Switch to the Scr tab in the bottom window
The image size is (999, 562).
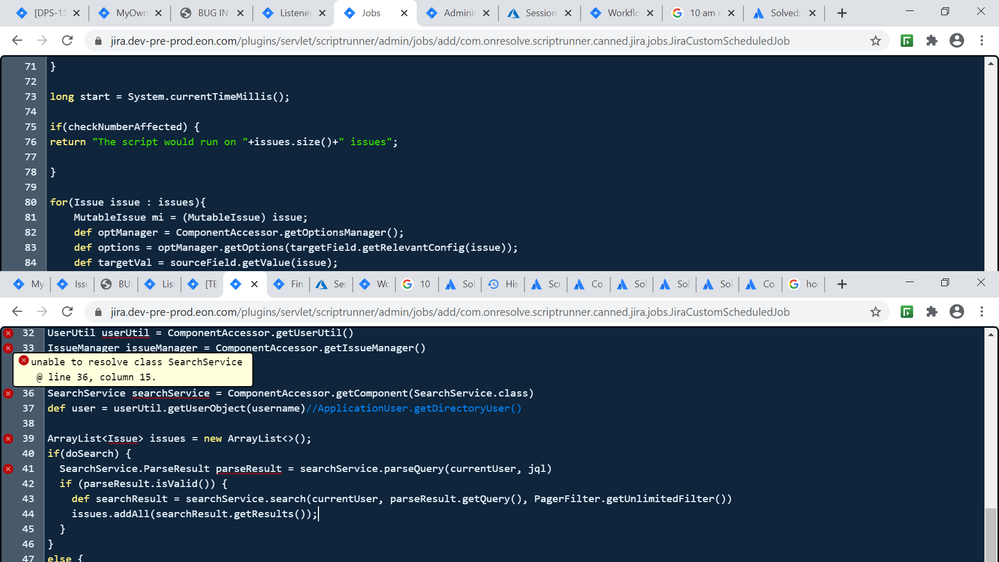tap(546, 284)
